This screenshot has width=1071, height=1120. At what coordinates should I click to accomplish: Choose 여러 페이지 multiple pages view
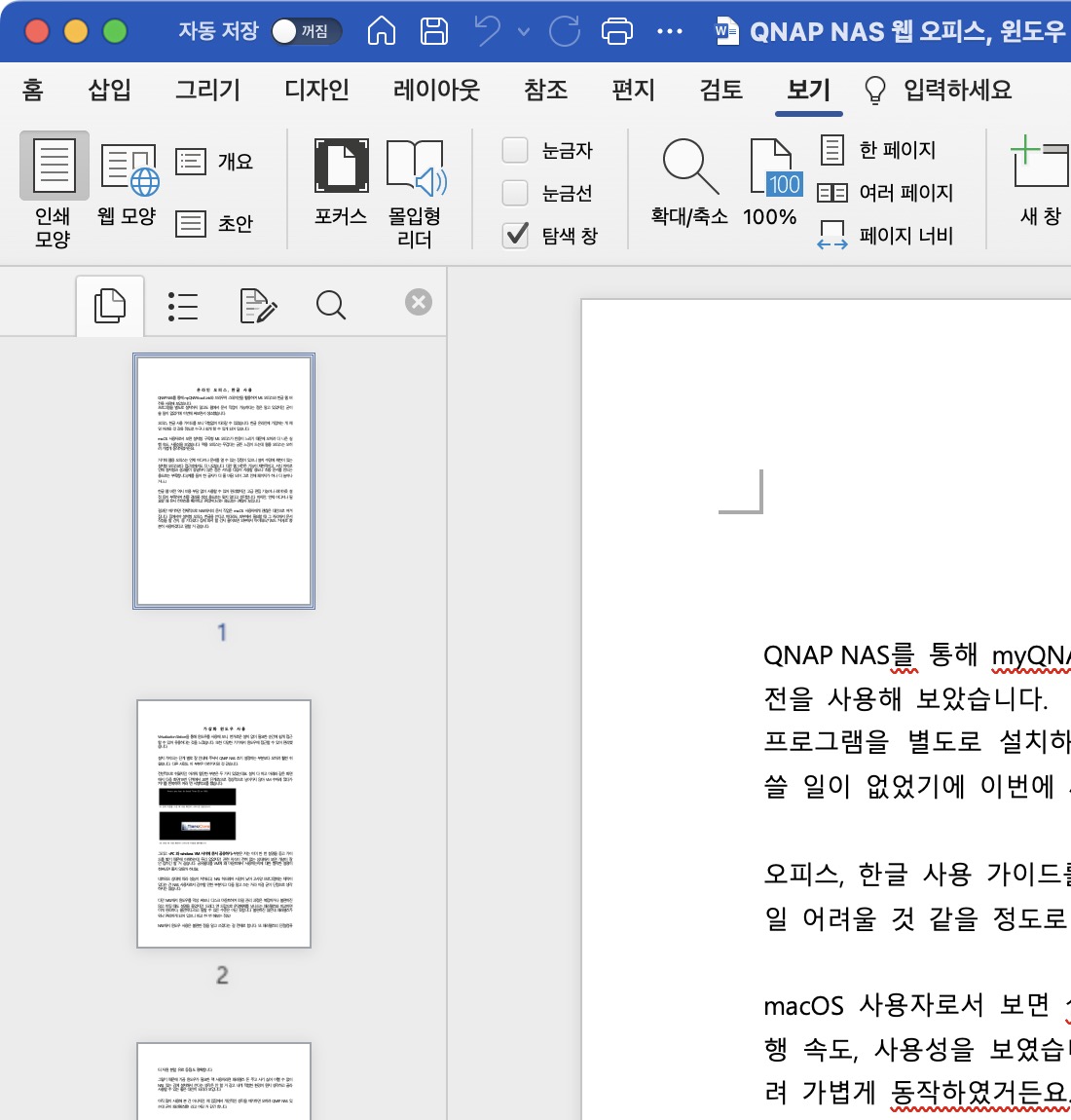point(885,193)
